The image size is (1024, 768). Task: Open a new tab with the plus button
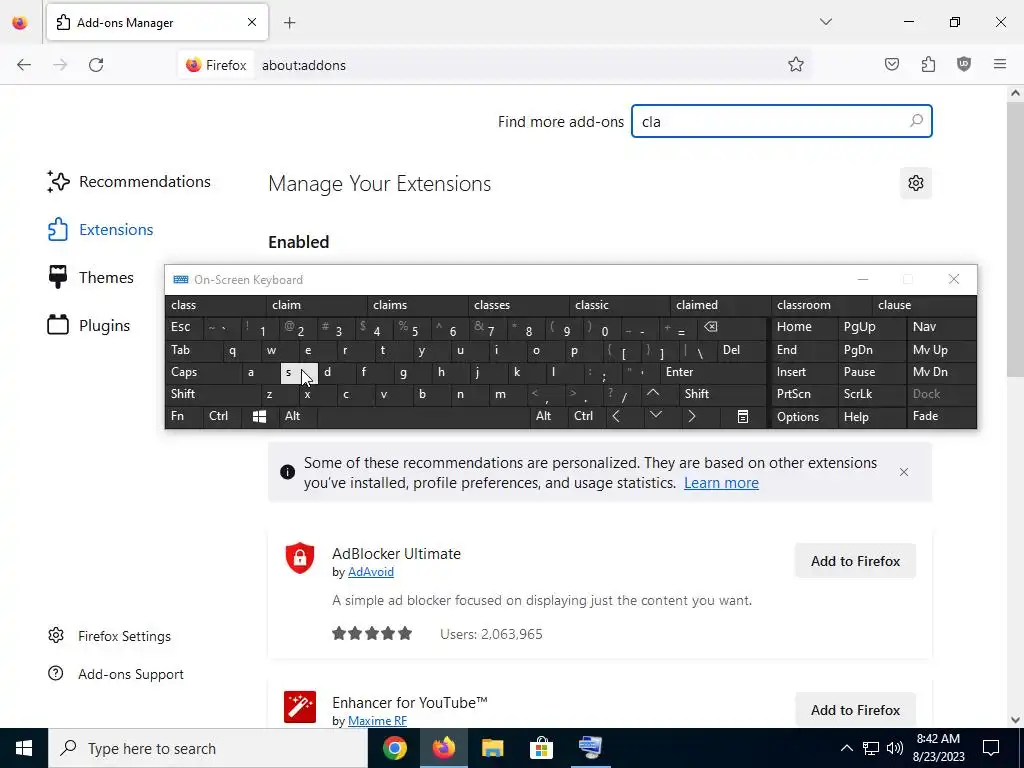pos(290,23)
